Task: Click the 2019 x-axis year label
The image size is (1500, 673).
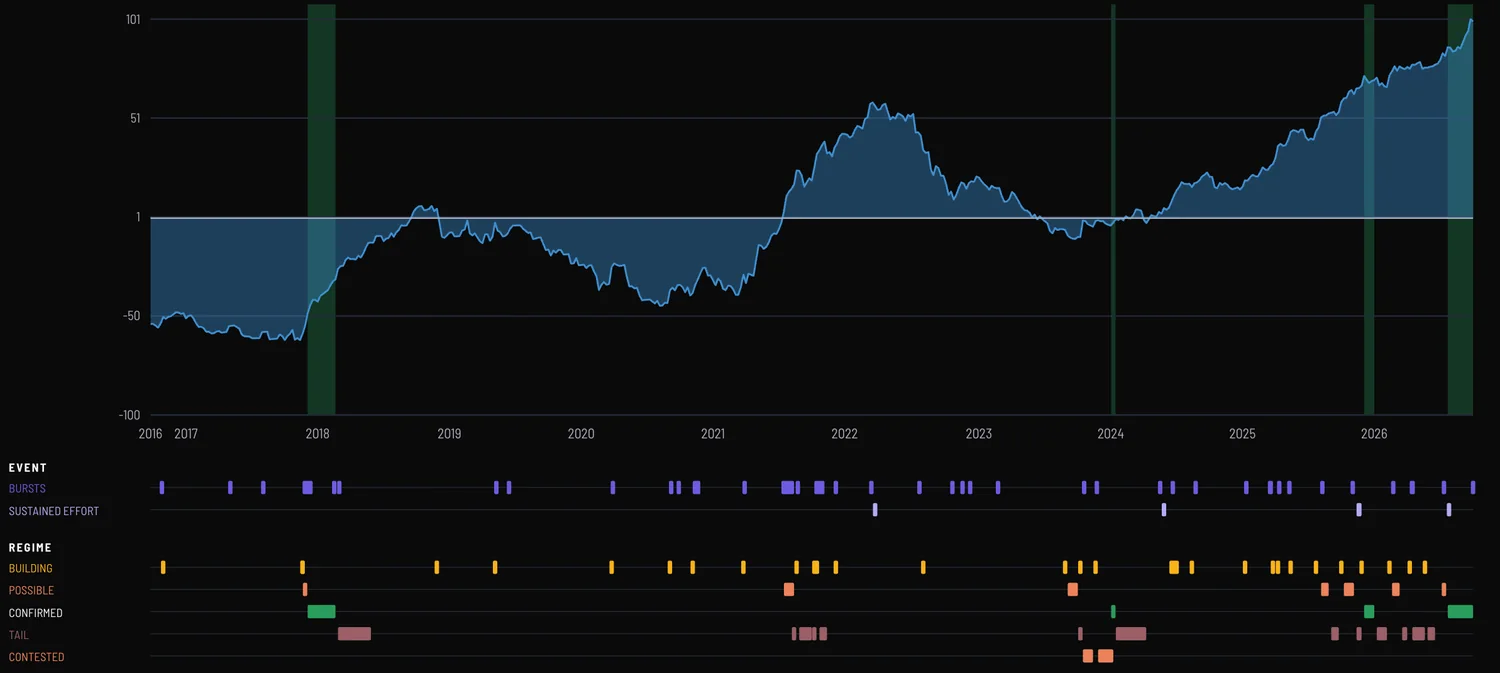Action: (x=450, y=434)
